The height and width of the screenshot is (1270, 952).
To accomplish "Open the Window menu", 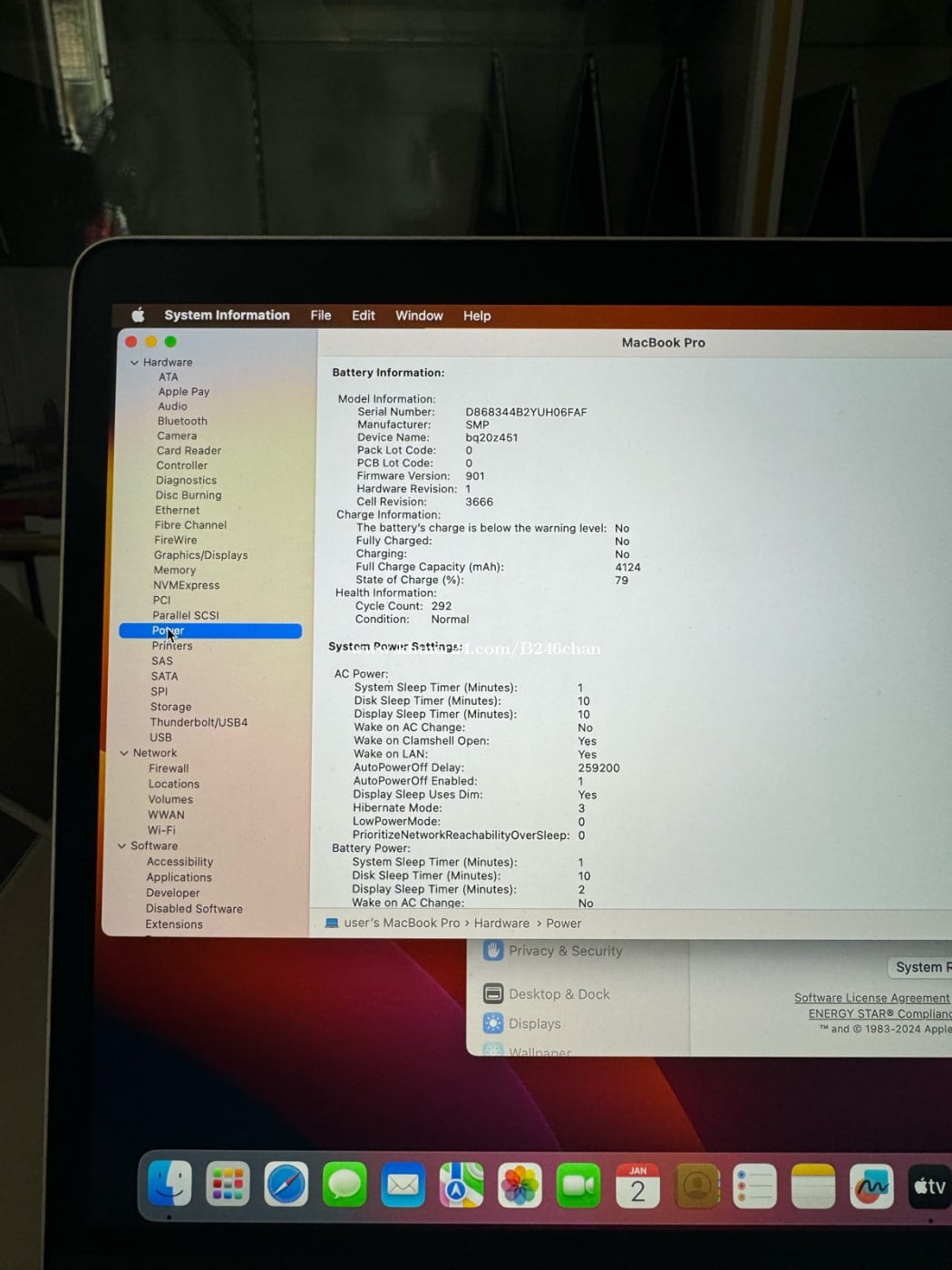I will tap(419, 316).
